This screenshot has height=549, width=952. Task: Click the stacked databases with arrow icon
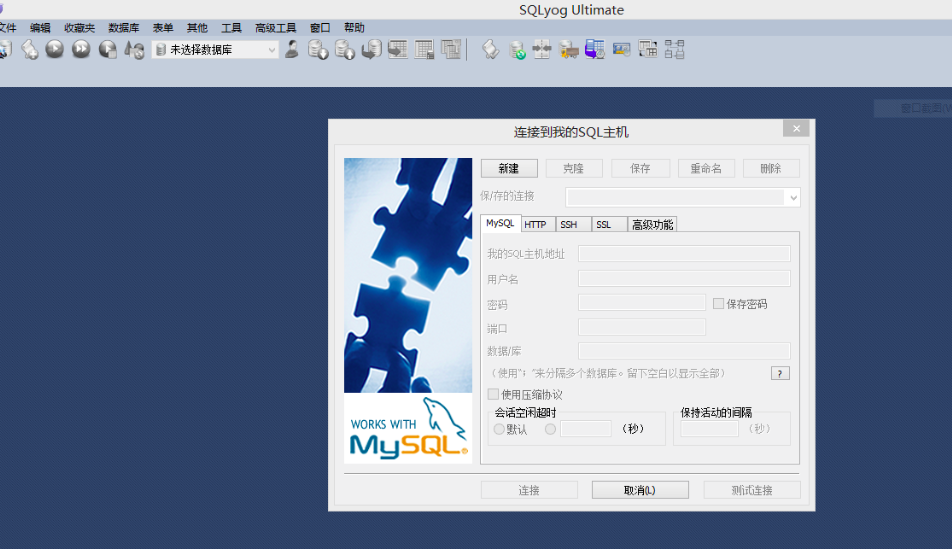(x=371, y=49)
